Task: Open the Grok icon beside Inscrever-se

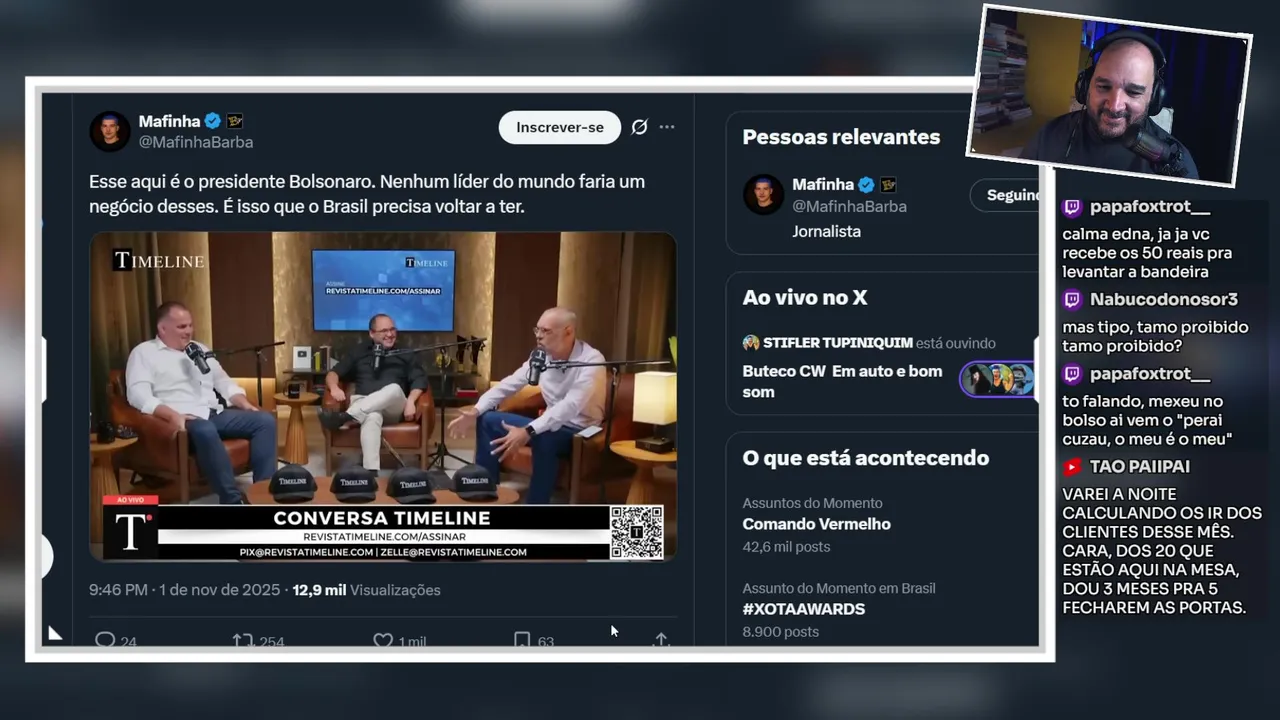Action: click(x=639, y=127)
